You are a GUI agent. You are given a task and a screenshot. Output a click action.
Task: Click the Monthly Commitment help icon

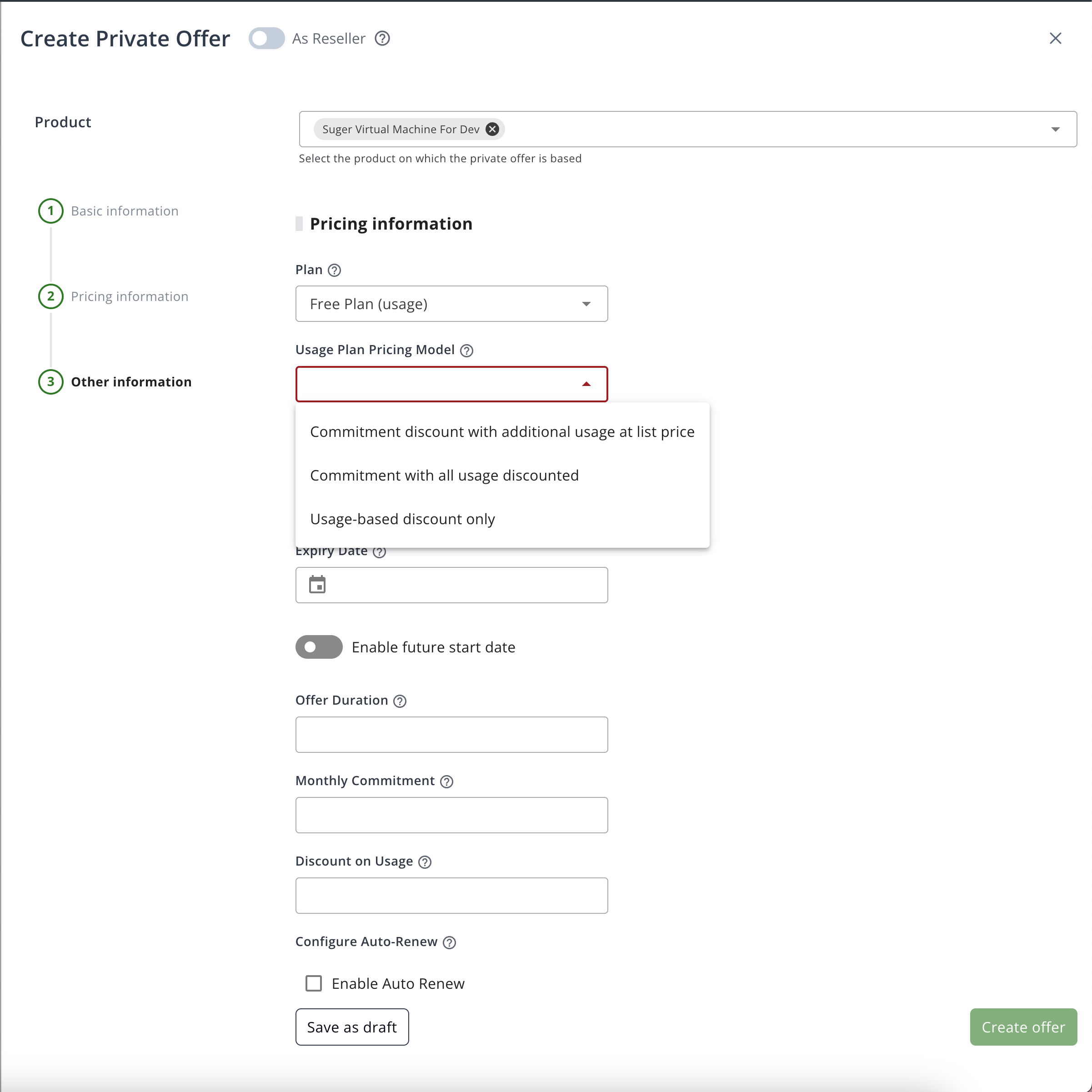coord(446,781)
